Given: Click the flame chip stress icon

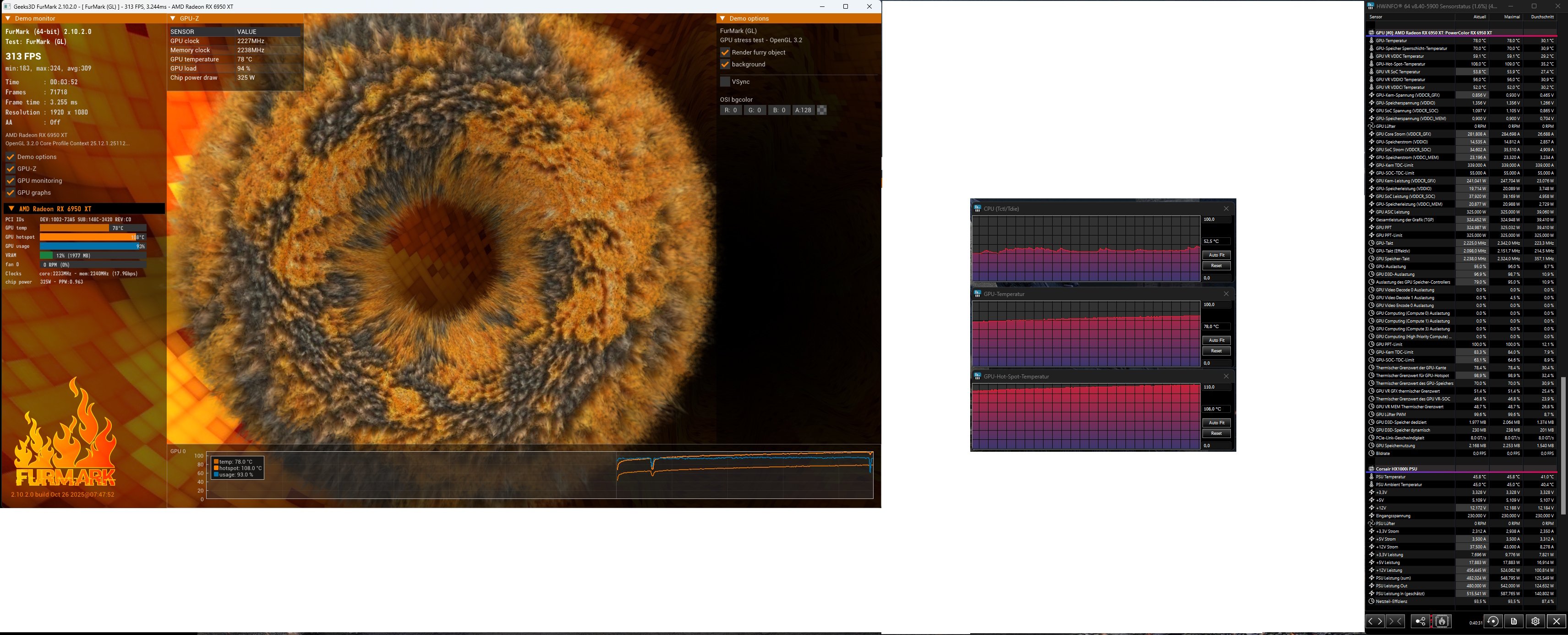Looking at the screenshot, I should click(x=1442, y=621).
